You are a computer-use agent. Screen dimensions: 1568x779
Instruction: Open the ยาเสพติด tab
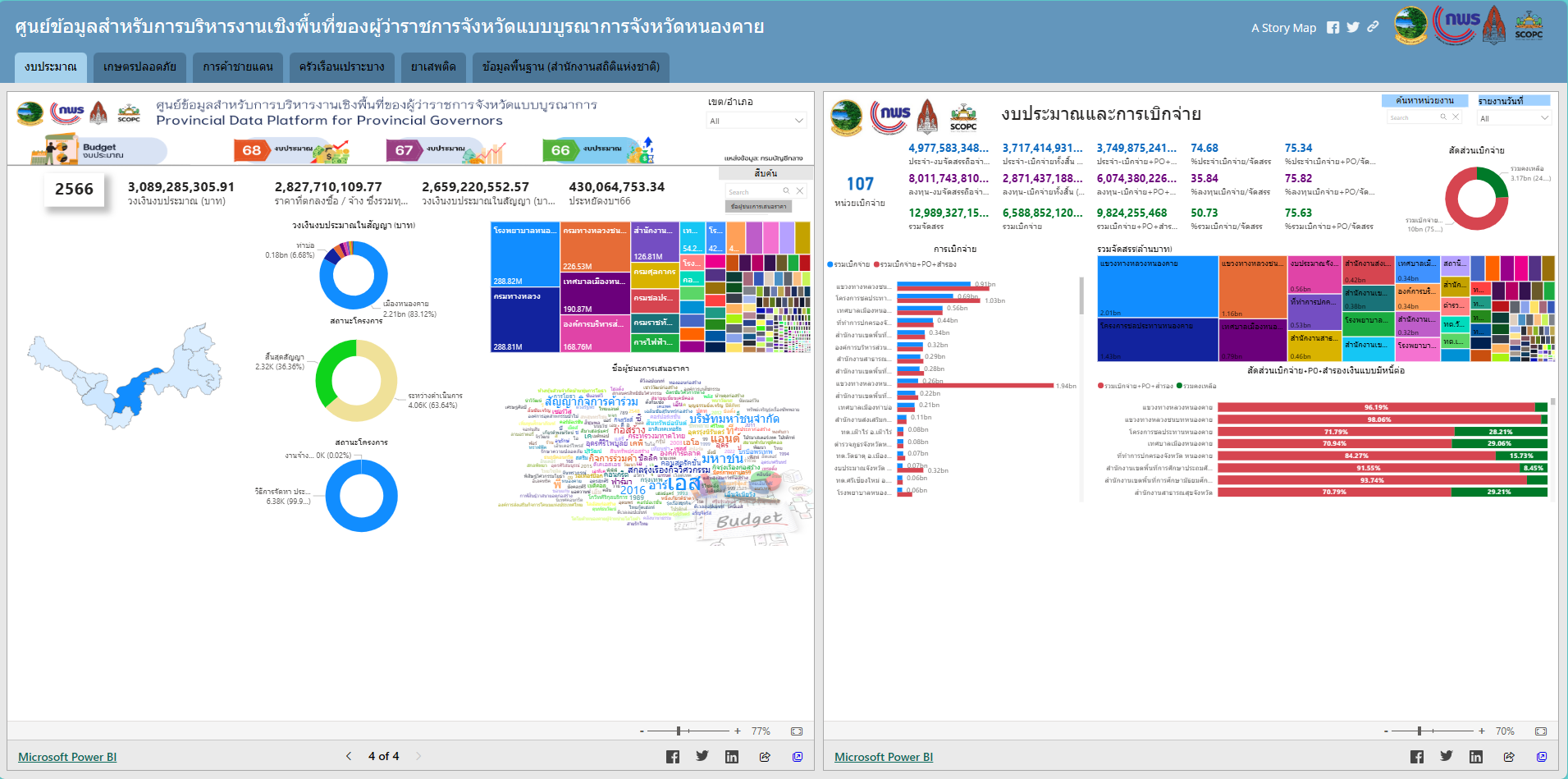point(433,67)
